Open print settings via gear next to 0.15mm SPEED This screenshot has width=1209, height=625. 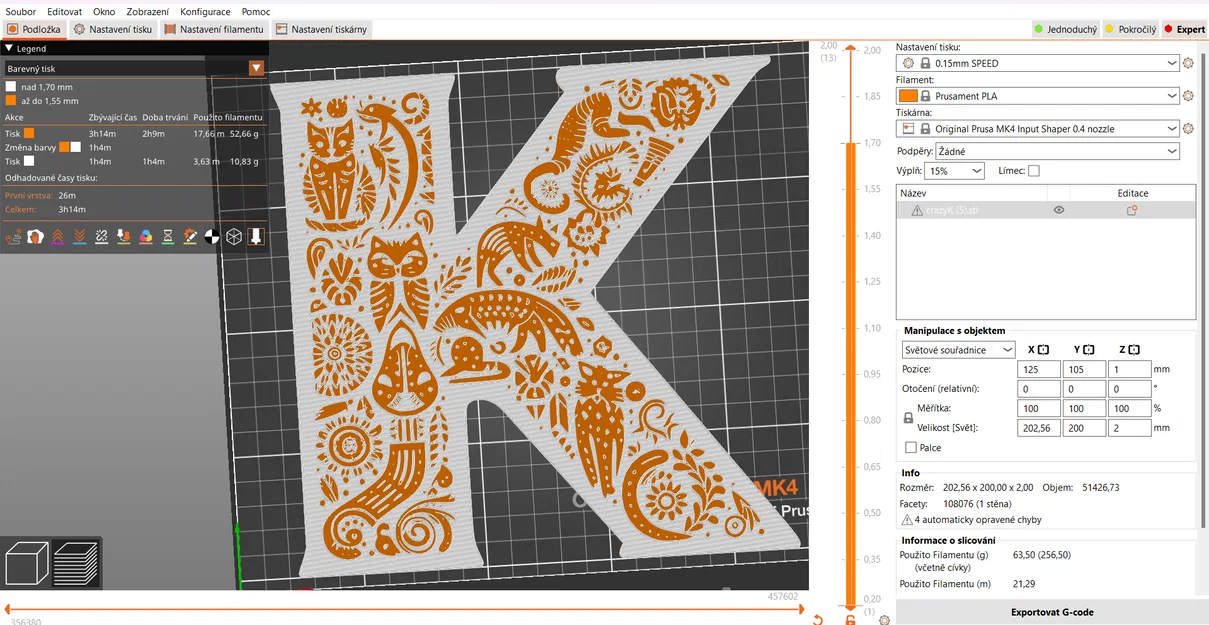[1188, 63]
